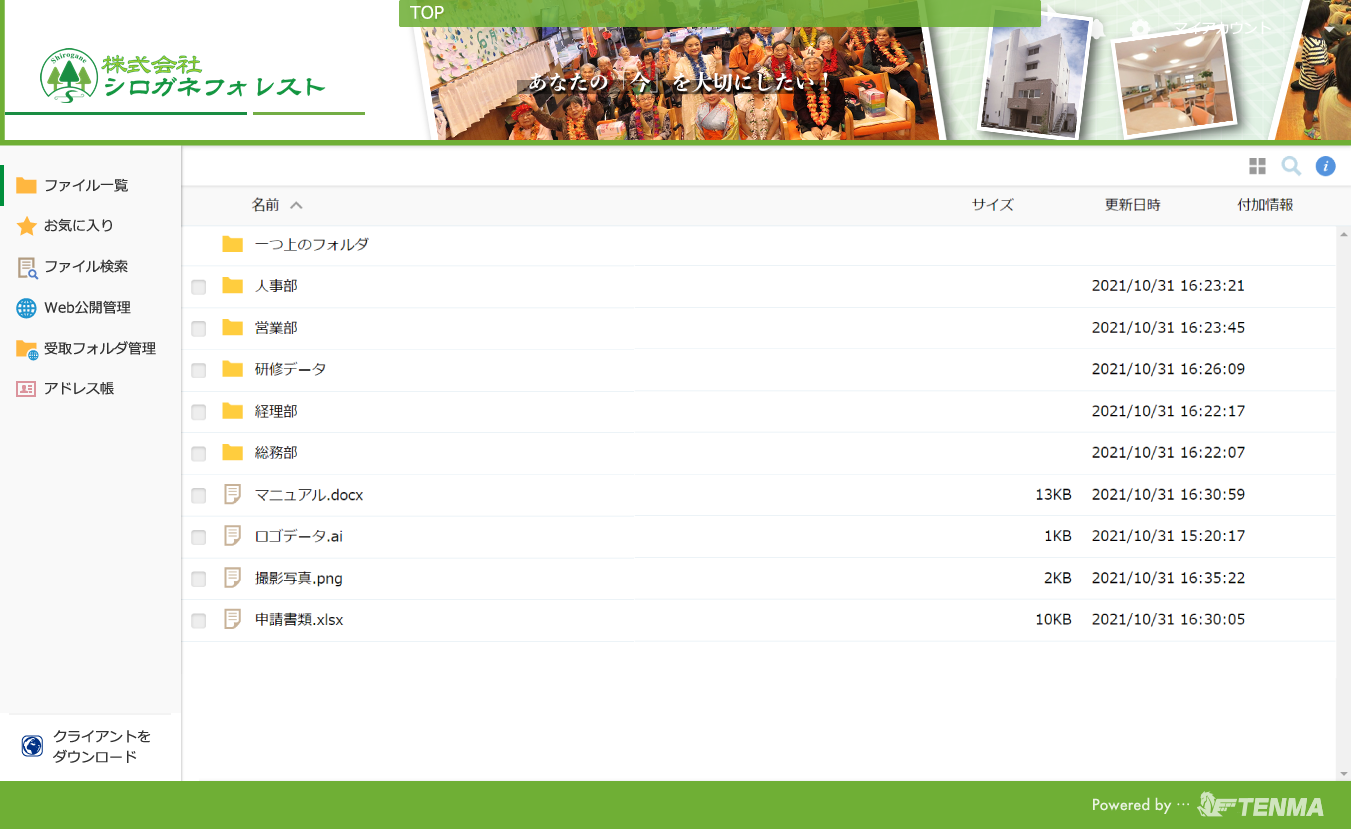Go to 一つ上のフォルダ

click(x=311, y=244)
